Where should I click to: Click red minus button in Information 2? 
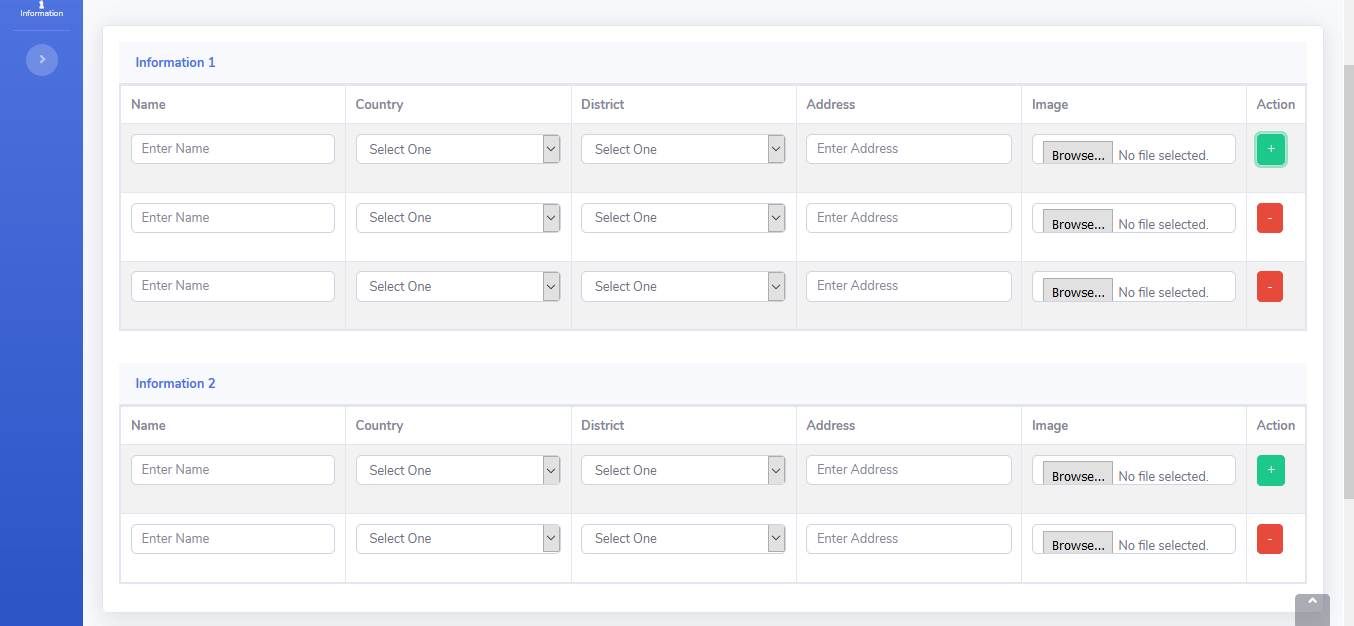[x=1269, y=539]
